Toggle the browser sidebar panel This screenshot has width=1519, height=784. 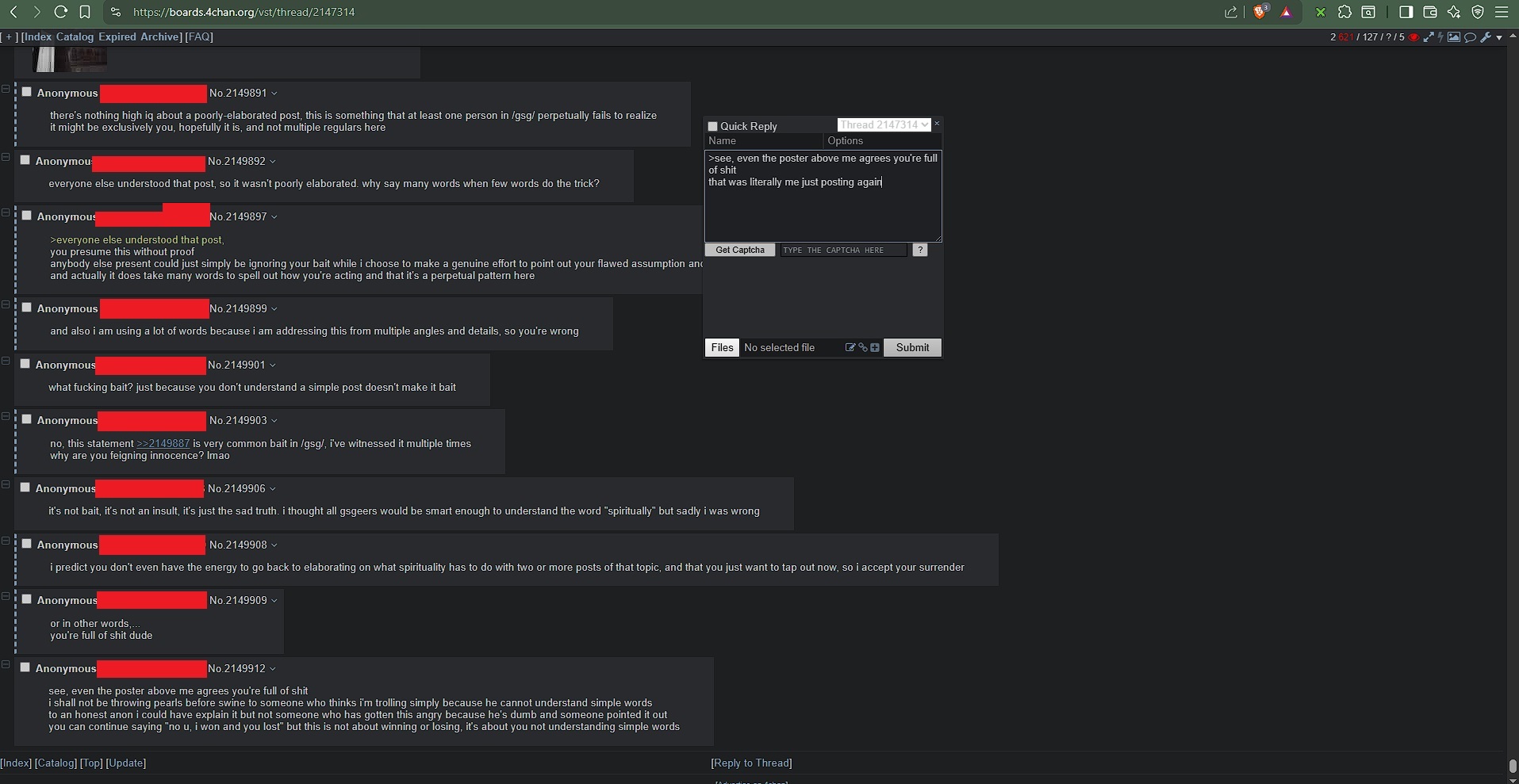coord(1406,12)
